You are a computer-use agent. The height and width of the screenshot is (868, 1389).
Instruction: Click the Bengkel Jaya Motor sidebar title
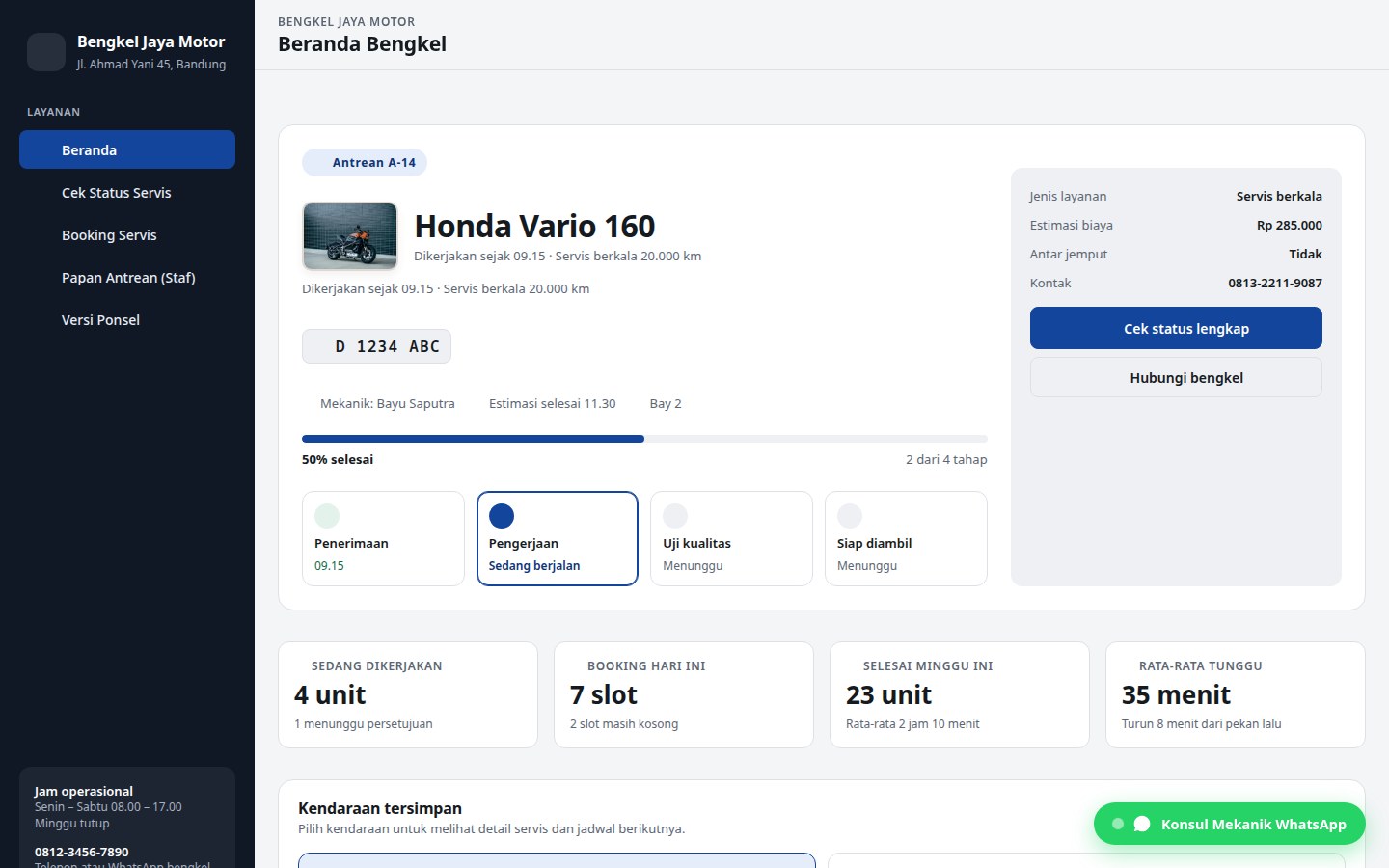[150, 41]
